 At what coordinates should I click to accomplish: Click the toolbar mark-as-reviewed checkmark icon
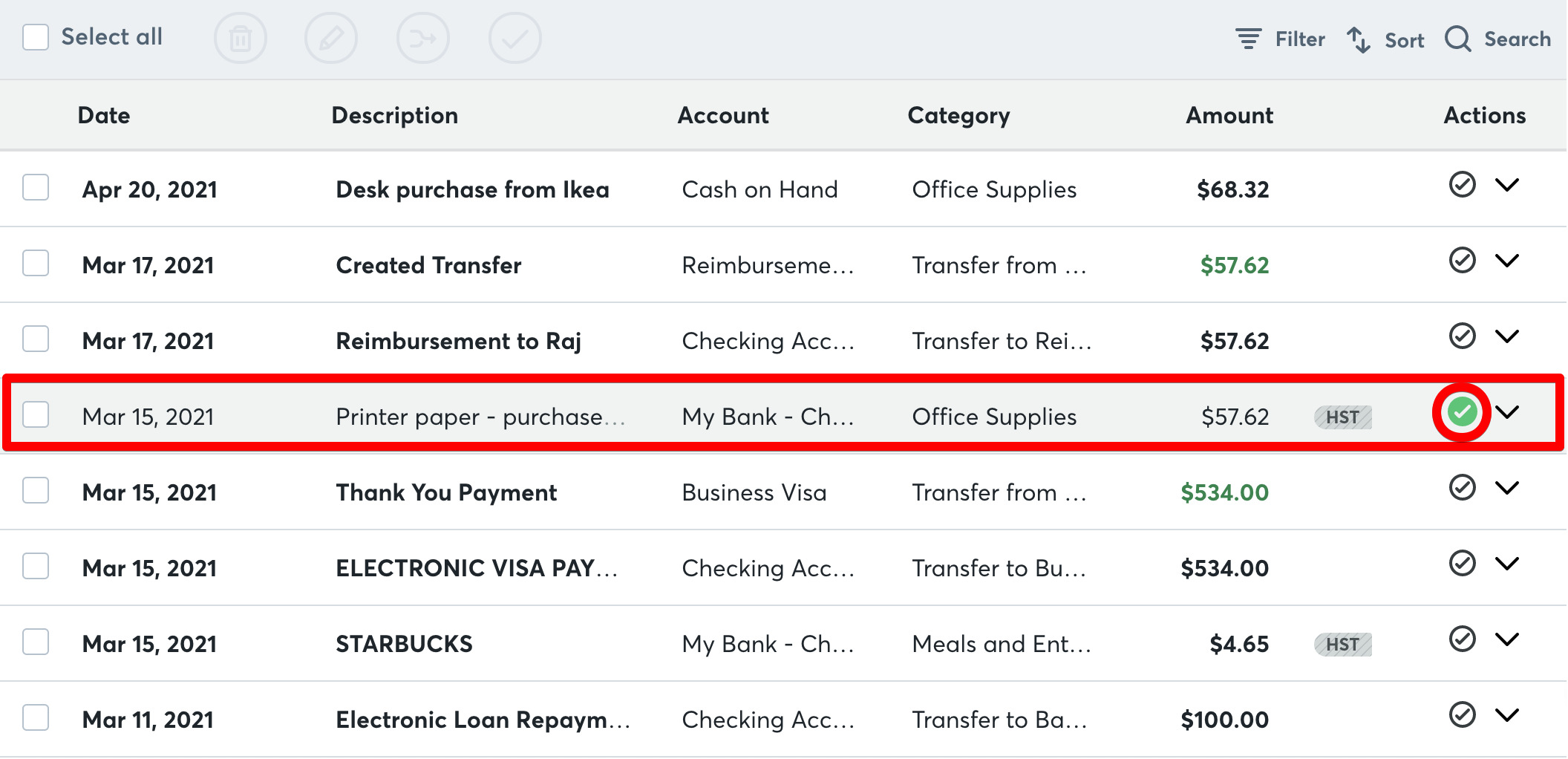(x=514, y=38)
